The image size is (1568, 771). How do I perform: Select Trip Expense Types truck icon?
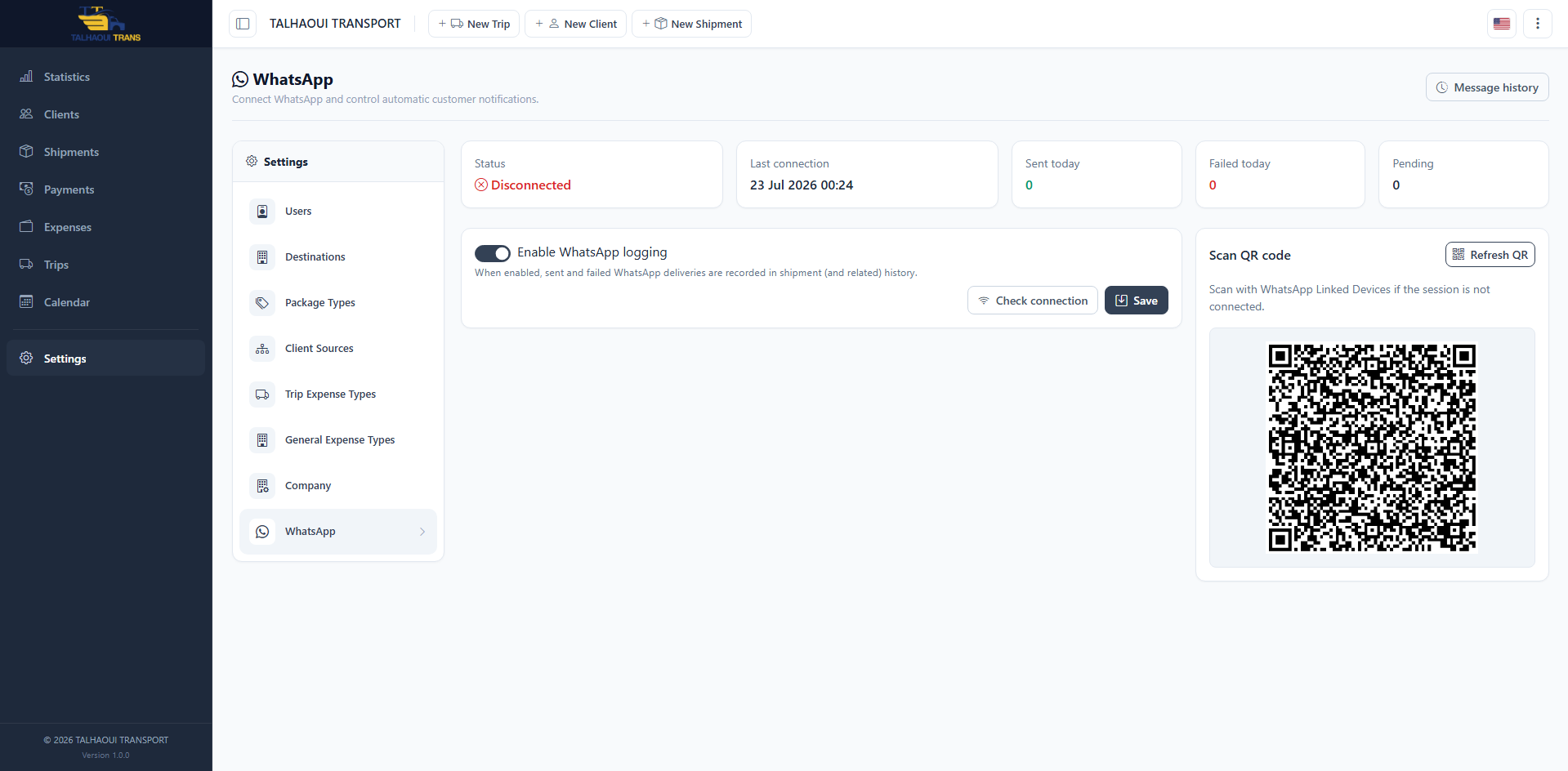pos(262,394)
